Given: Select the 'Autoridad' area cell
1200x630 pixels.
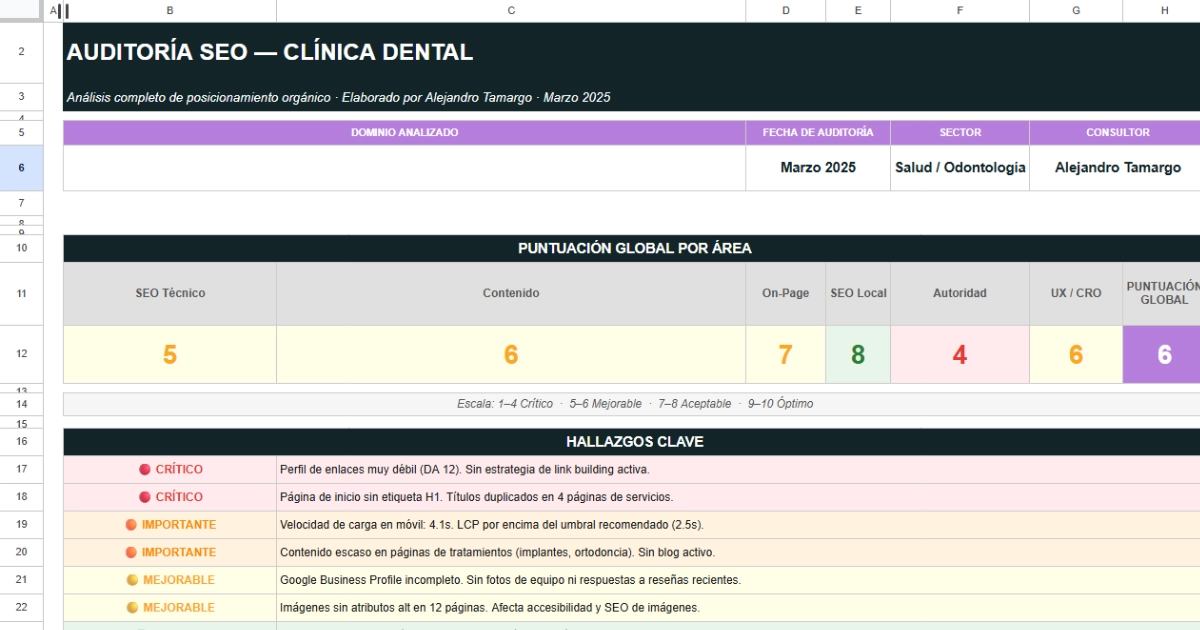Looking at the screenshot, I should click(960, 293).
